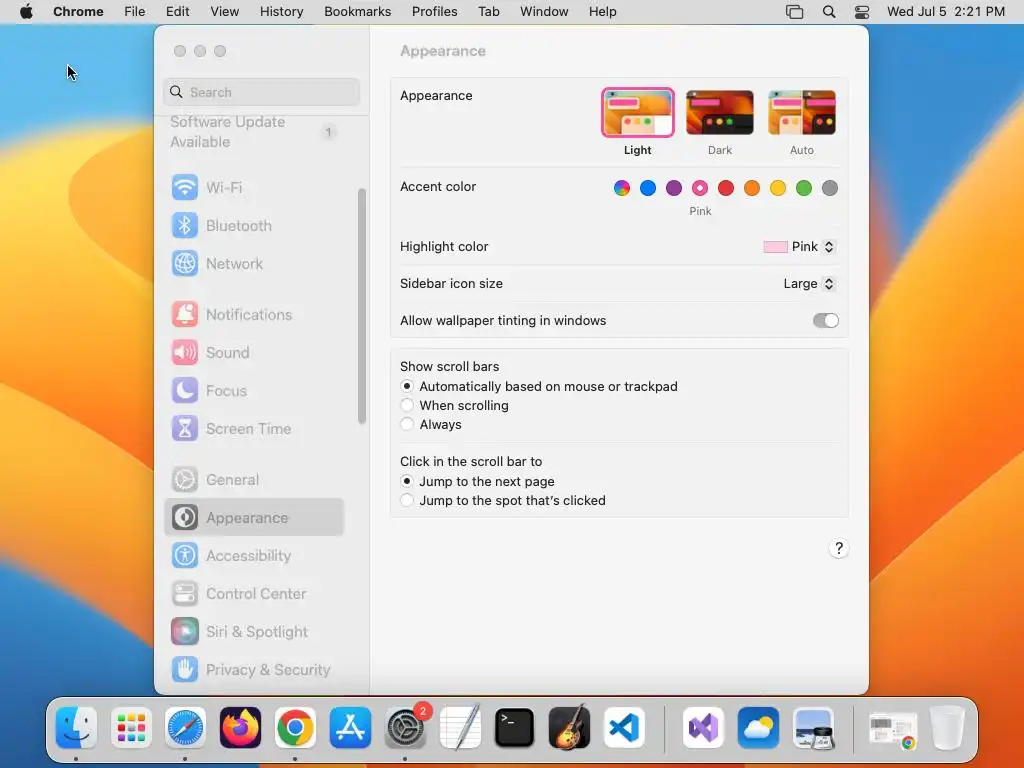Screen dimensions: 1024x768
Task: Select When scrolling radio option
Action: pos(407,406)
